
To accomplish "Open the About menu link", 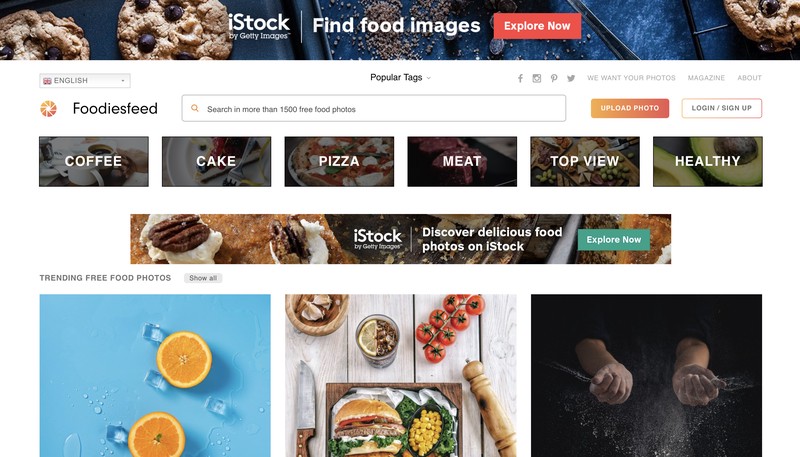I will [x=749, y=78].
